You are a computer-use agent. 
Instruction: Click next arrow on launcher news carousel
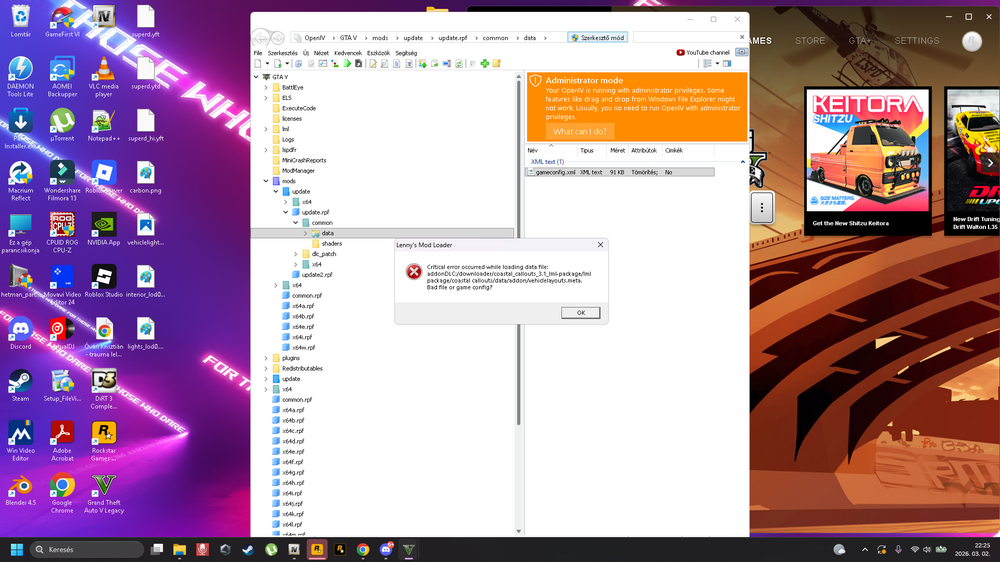pyautogui.click(x=990, y=162)
